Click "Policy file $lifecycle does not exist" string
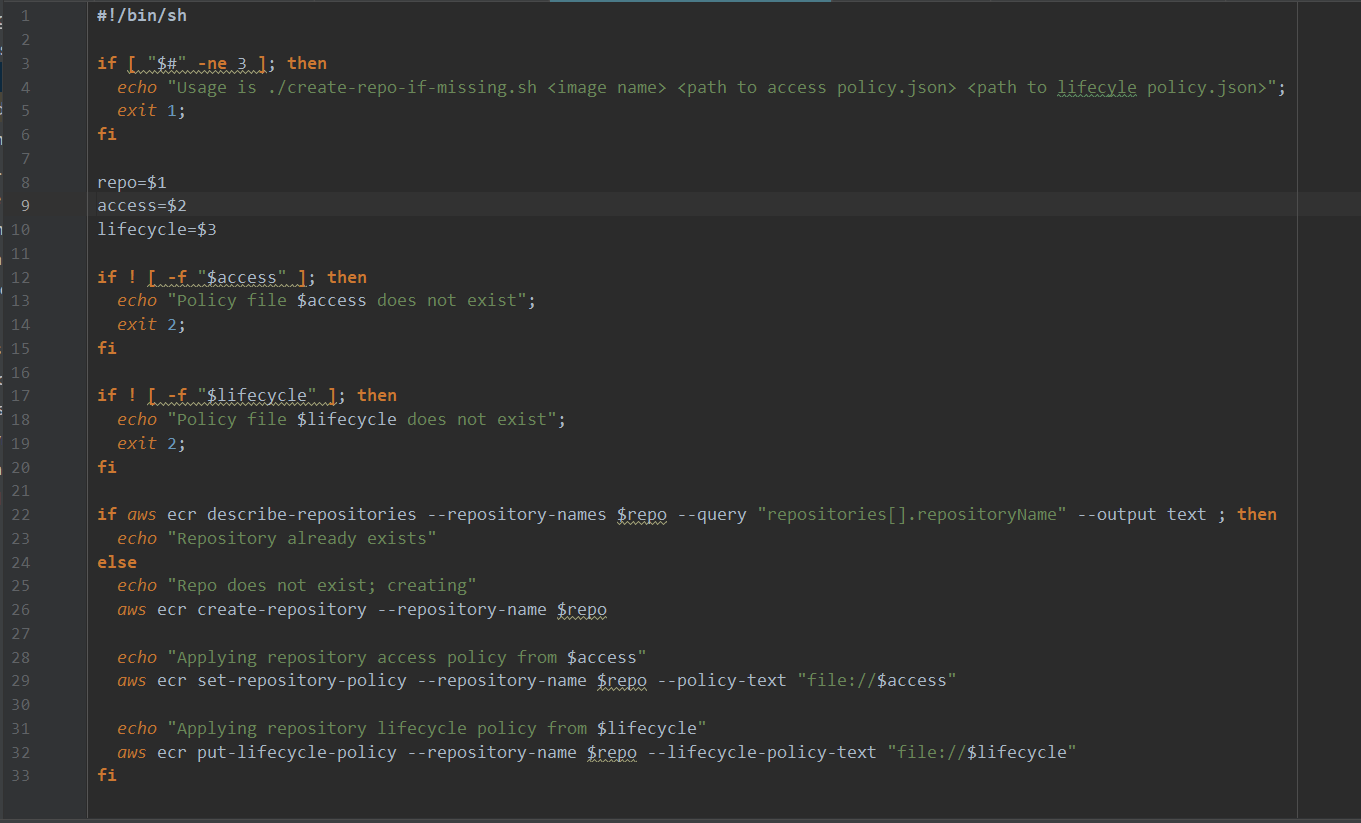Screen dimensions: 1361x823 (x=362, y=420)
